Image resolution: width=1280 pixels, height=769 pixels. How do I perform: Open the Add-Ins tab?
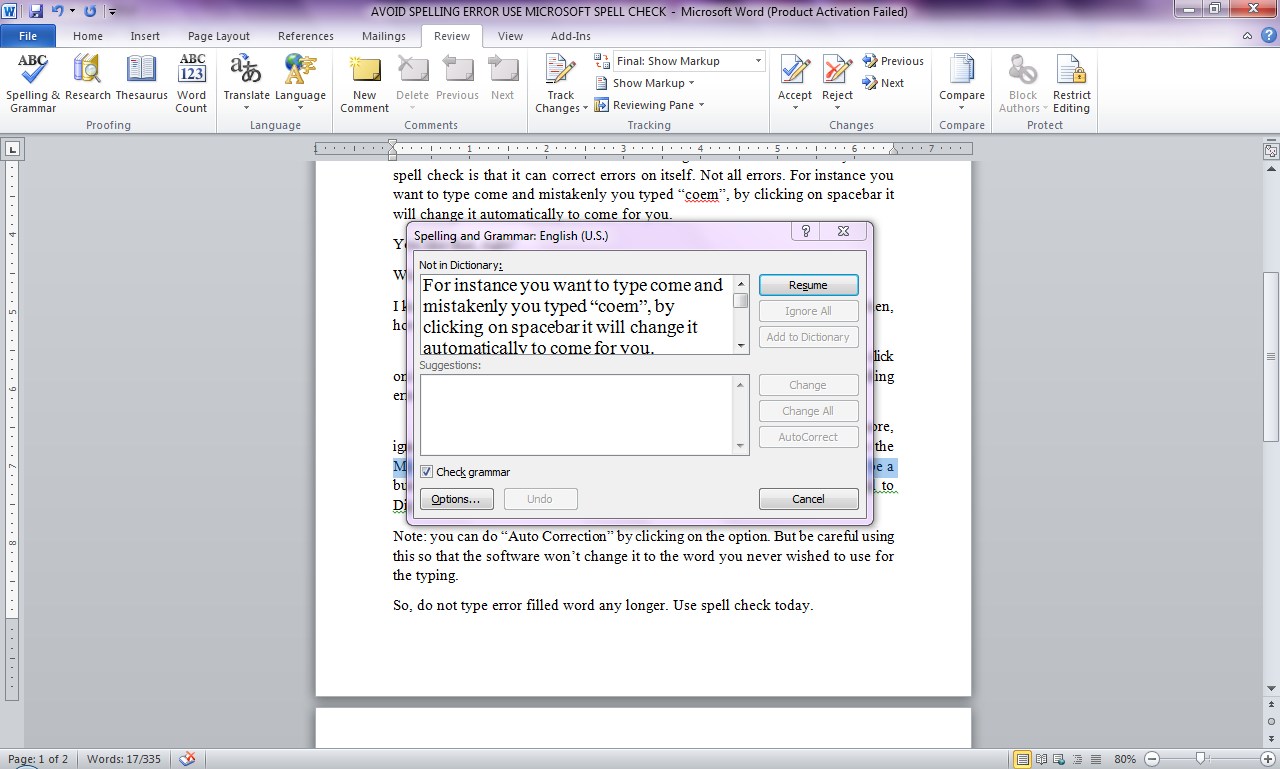(571, 36)
